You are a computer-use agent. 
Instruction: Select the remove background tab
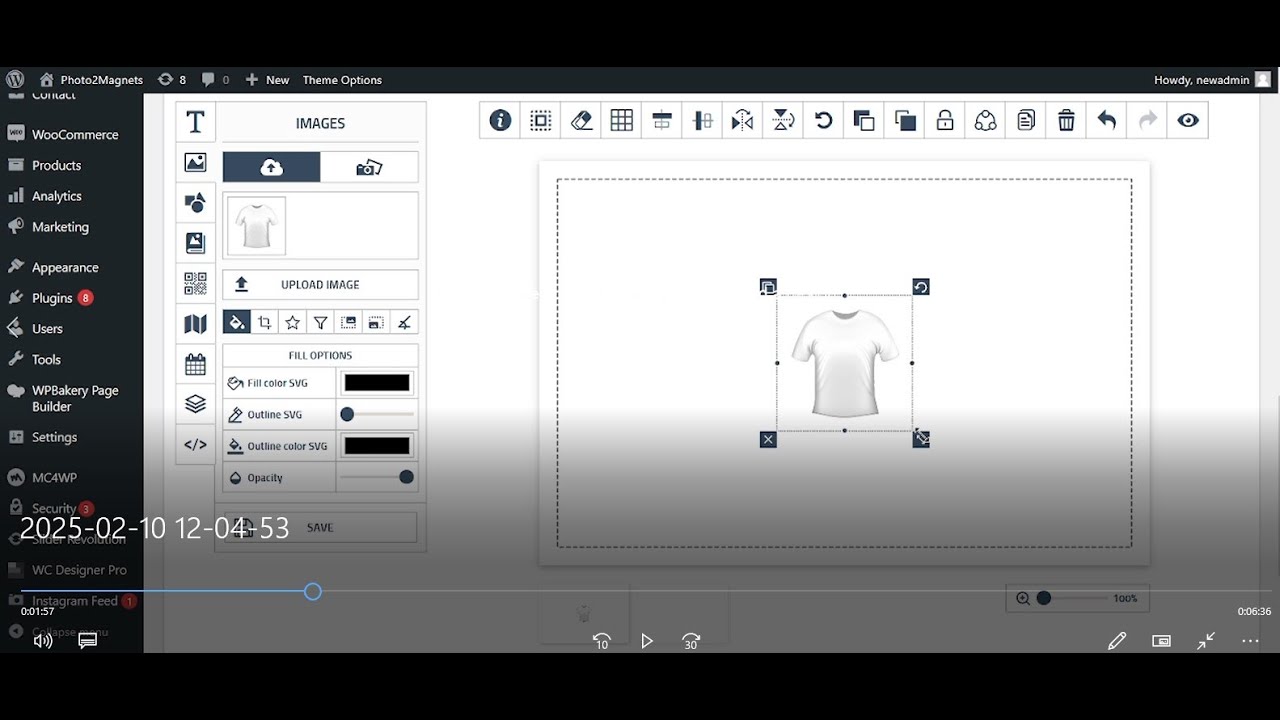pos(404,322)
